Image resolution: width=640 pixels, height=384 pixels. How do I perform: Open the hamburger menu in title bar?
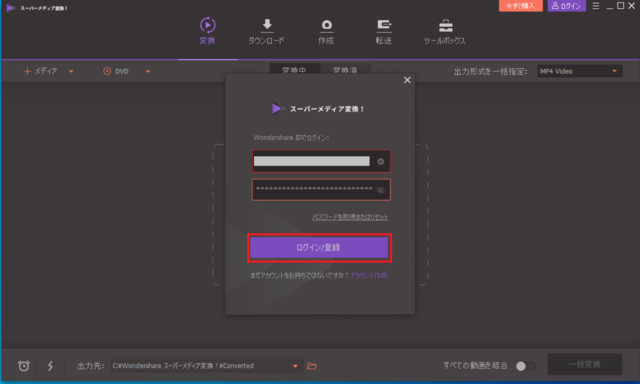596,6
